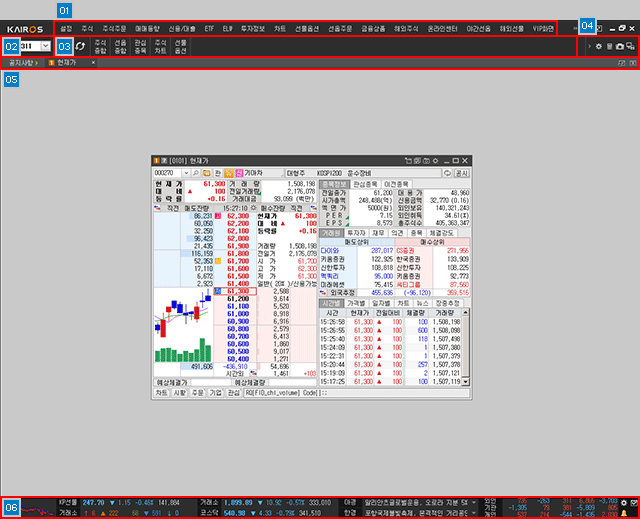Viewport: 640px width, 519px height.
Task: Click the pink 신 badge icon beside stock name
Action: [239, 173]
